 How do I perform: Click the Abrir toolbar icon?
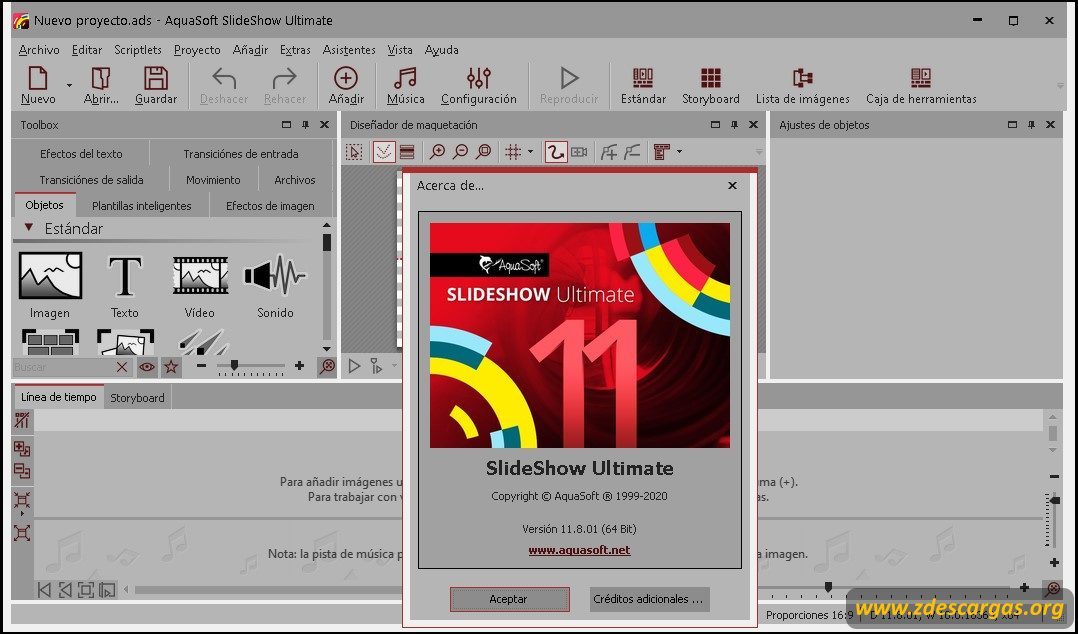(101, 78)
